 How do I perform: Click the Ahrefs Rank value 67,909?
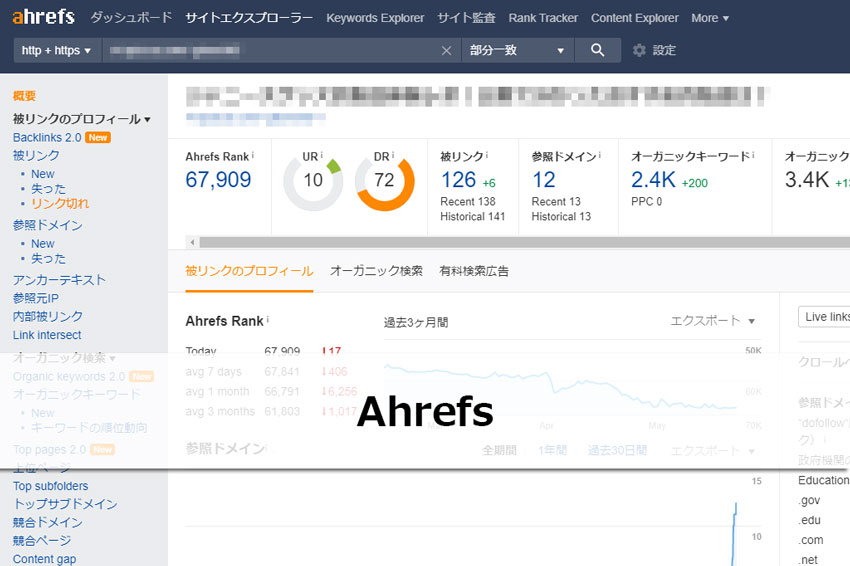(x=218, y=179)
